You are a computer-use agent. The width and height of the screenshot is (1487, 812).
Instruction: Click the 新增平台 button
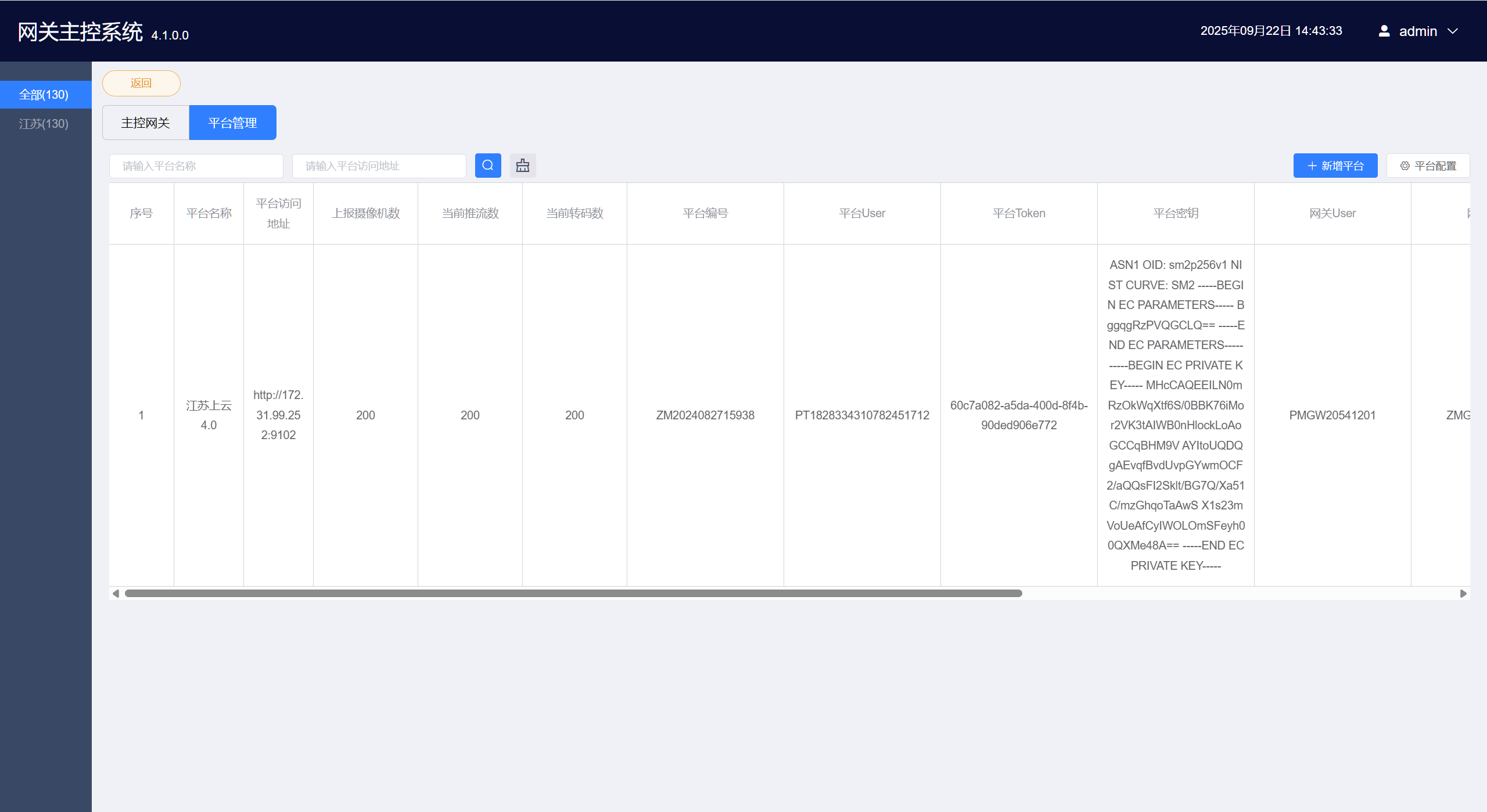[x=1335, y=166]
